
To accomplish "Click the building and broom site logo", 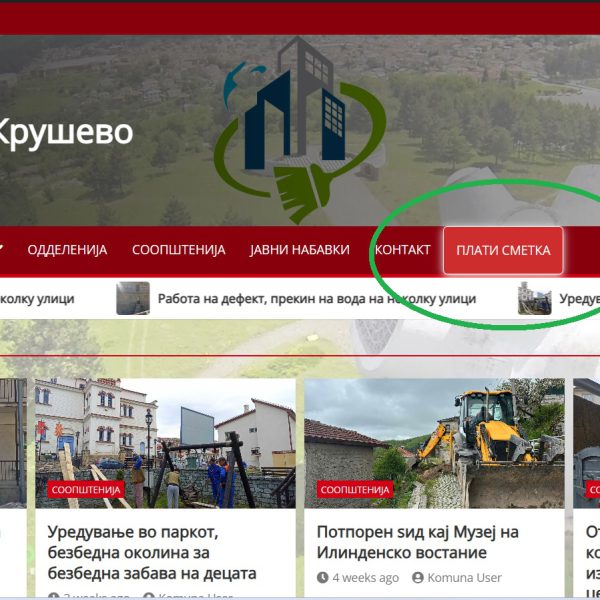I will pos(300,130).
